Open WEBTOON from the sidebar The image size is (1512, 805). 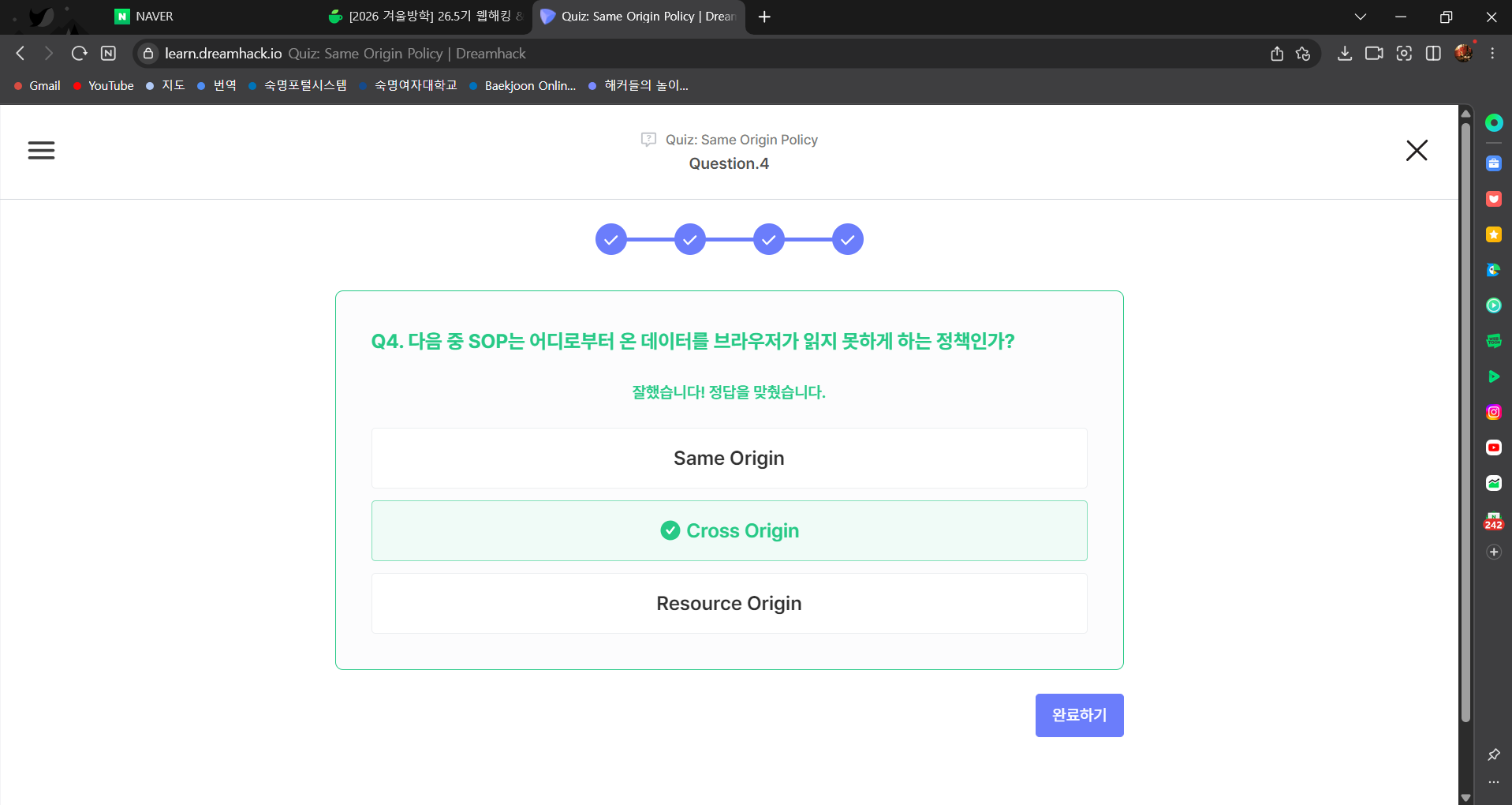1493,341
